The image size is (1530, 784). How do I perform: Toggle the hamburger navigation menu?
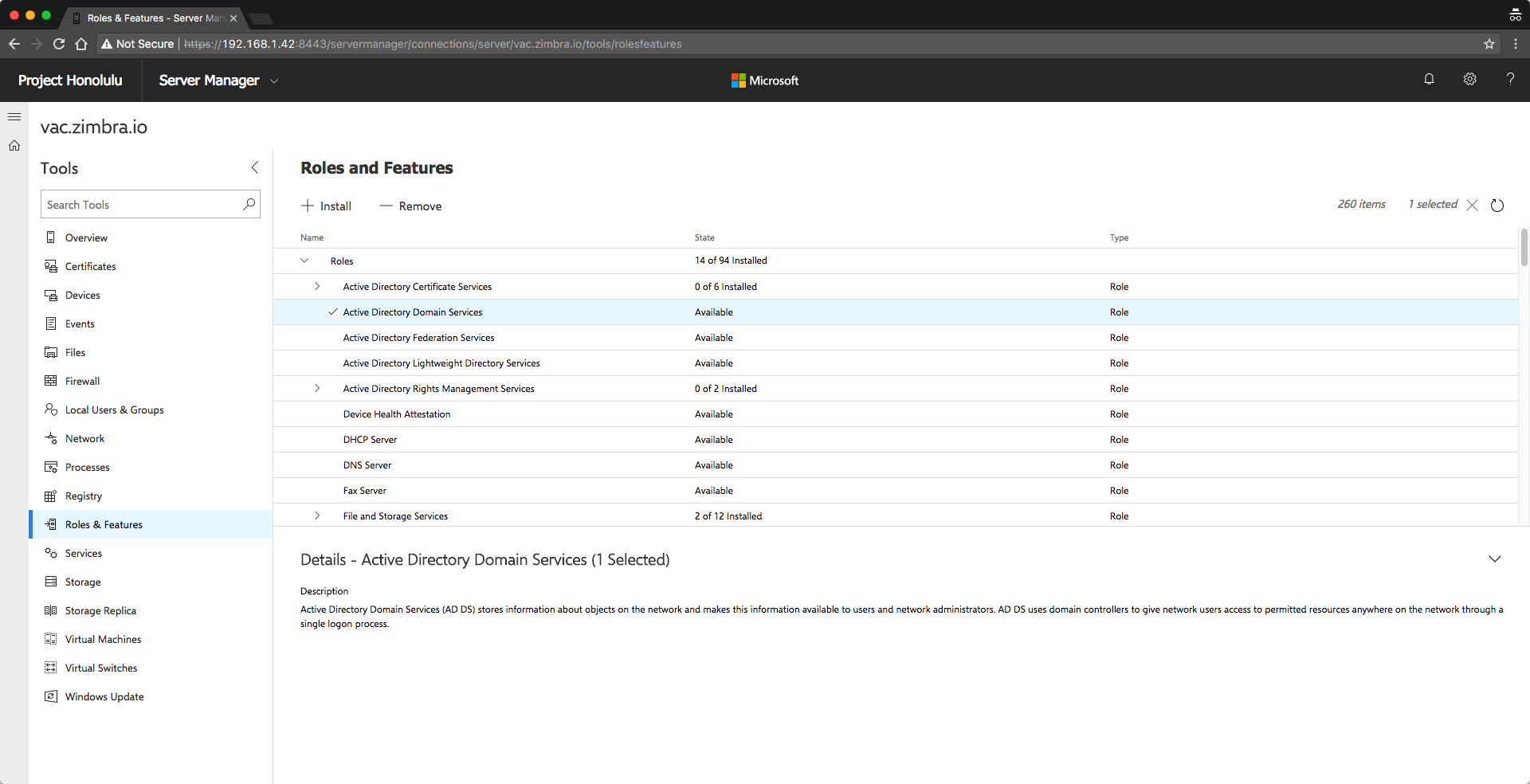point(14,117)
